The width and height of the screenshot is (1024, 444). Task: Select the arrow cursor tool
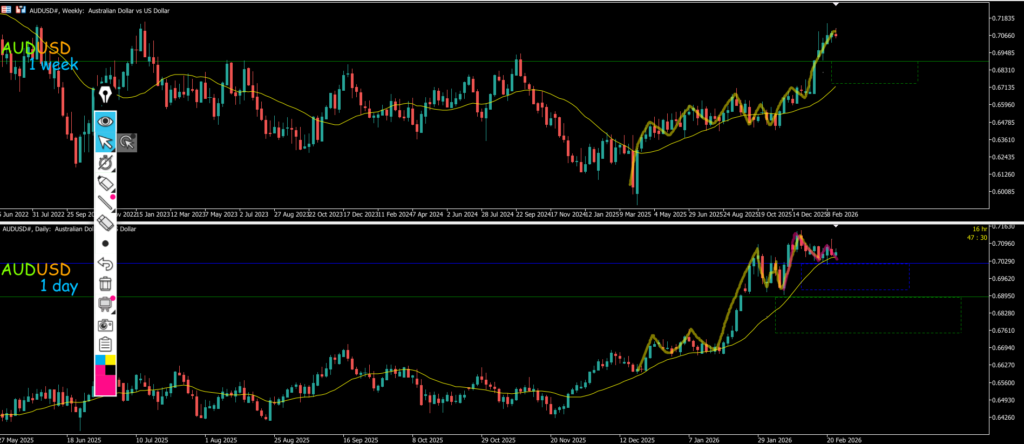pyautogui.click(x=105, y=143)
